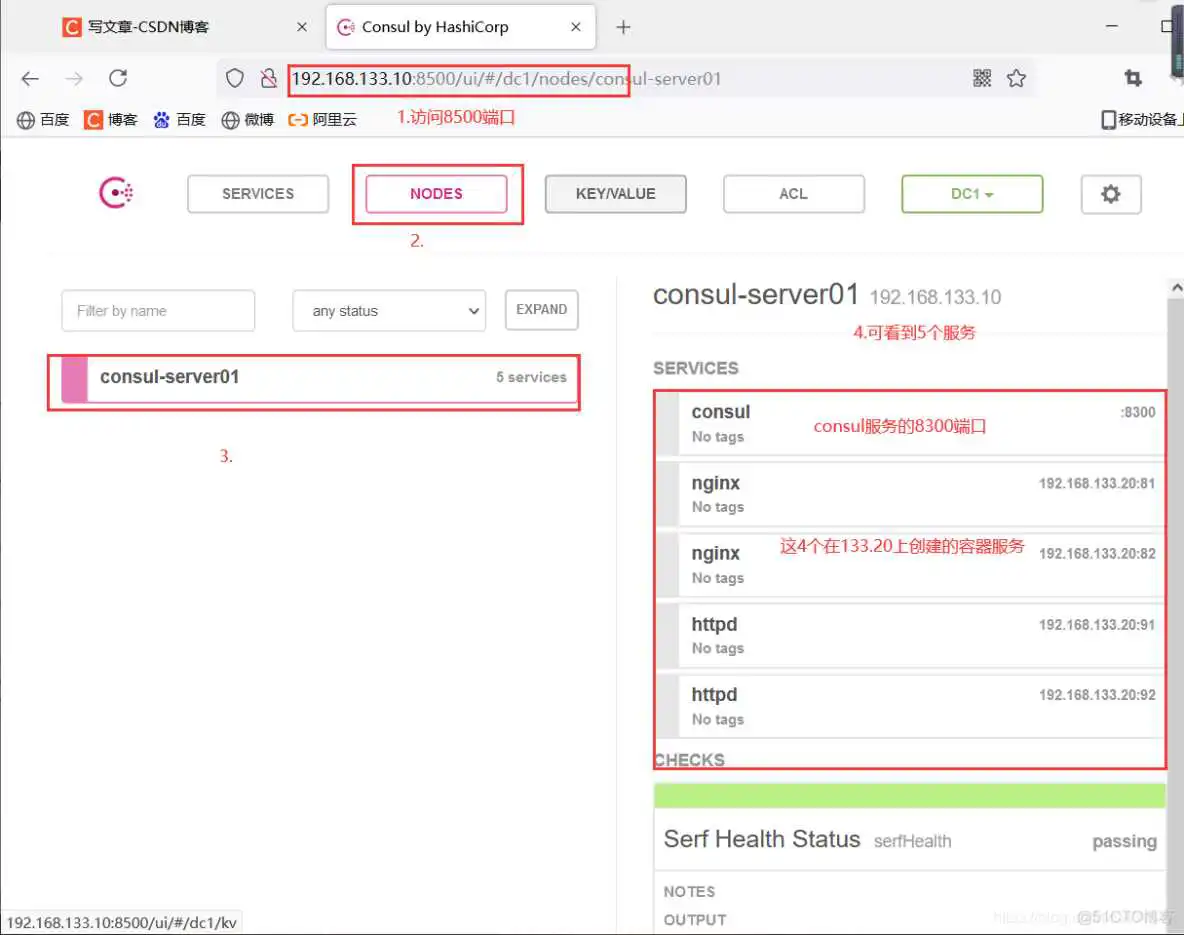Open the 'any status' filter dropdown
The width and height of the screenshot is (1184, 935).
click(388, 310)
